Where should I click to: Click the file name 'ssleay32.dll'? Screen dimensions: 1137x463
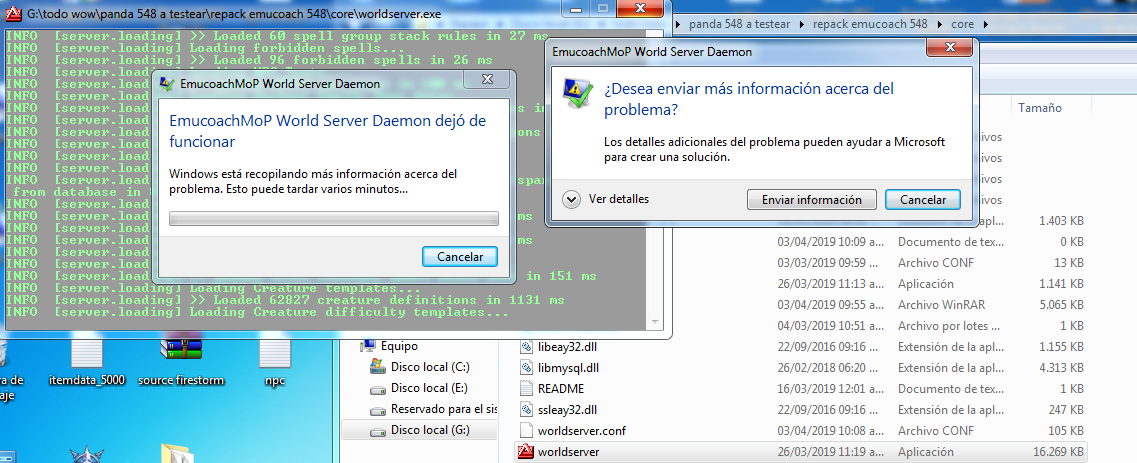tap(567, 409)
